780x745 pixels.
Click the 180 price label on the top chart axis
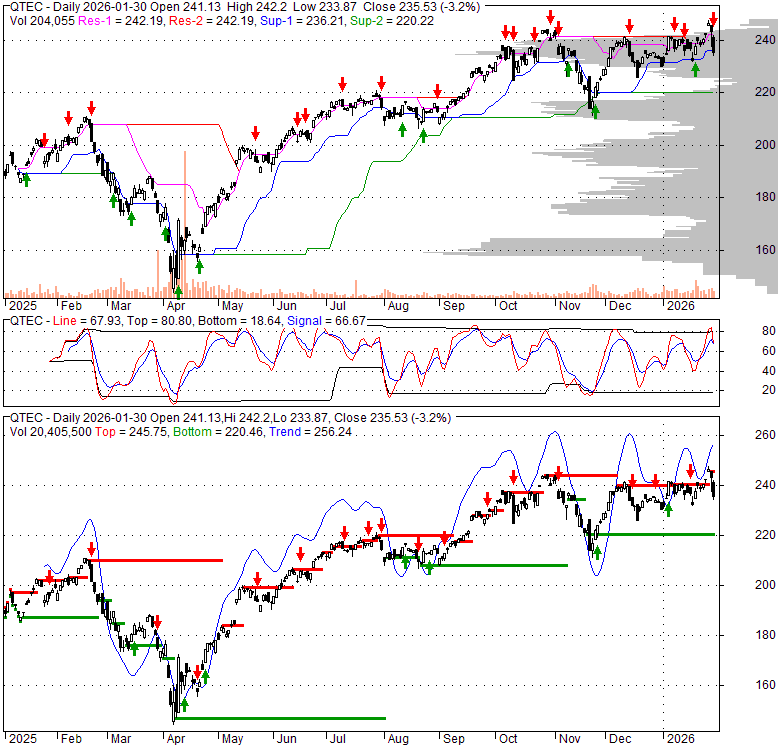point(765,197)
